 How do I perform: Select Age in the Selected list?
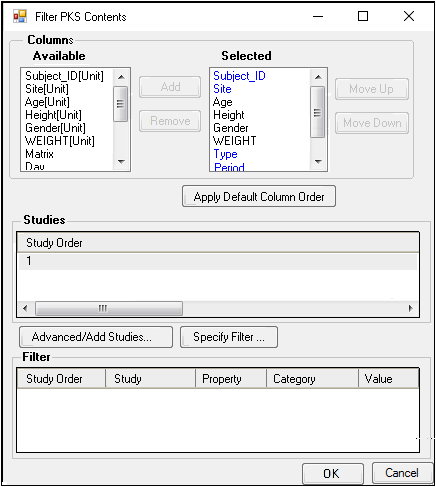pyautogui.click(x=223, y=102)
